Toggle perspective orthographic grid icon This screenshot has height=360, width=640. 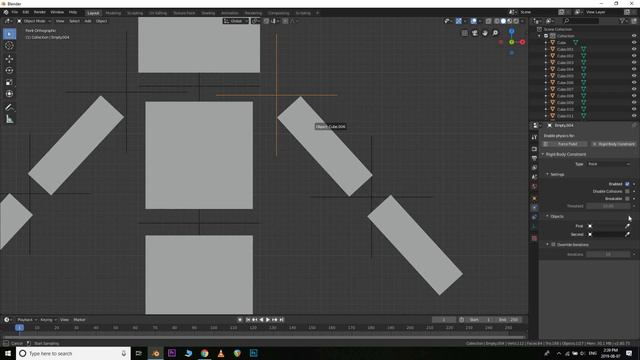pos(464,33)
